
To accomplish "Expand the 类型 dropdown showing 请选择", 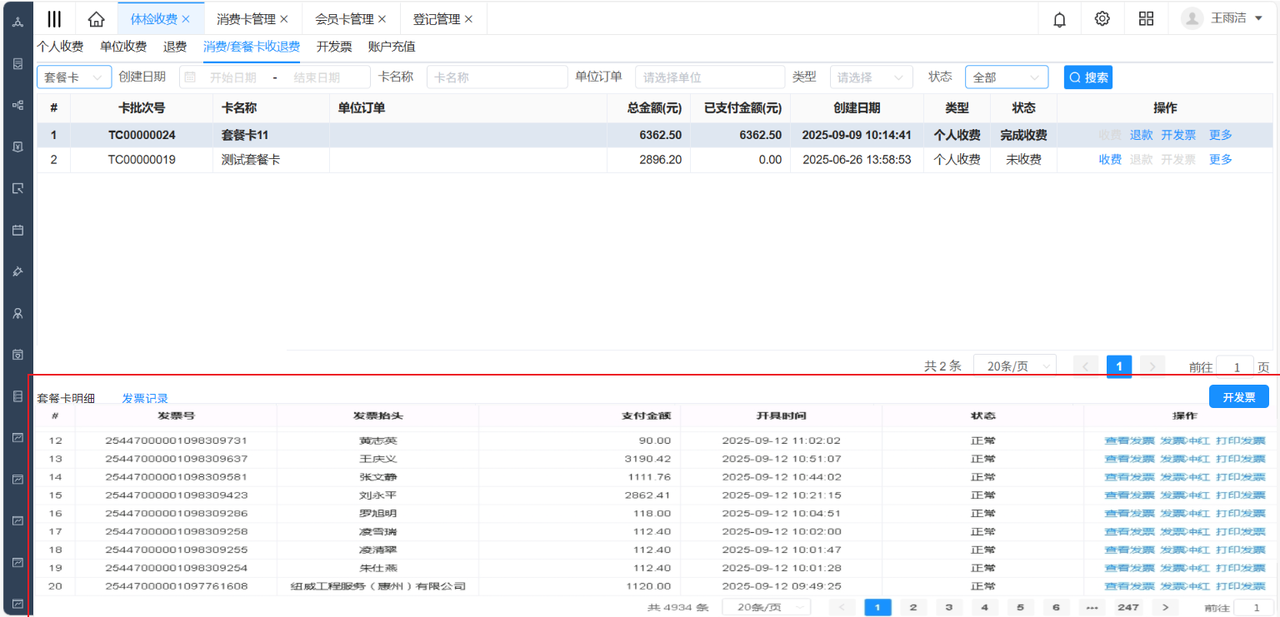I will click(x=871, y=77).
